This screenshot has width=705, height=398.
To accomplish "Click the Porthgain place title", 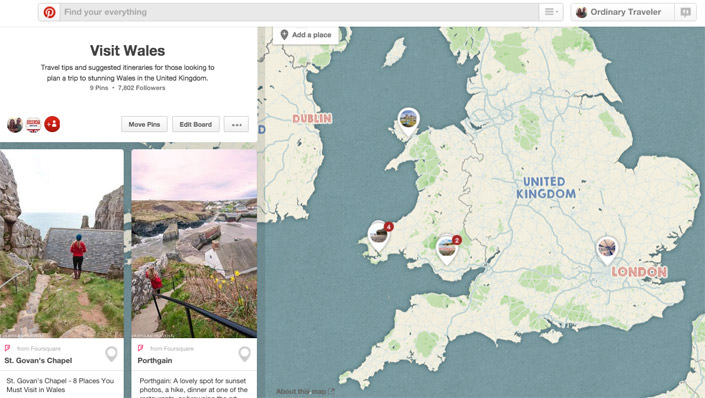I will tap(155, 360).
